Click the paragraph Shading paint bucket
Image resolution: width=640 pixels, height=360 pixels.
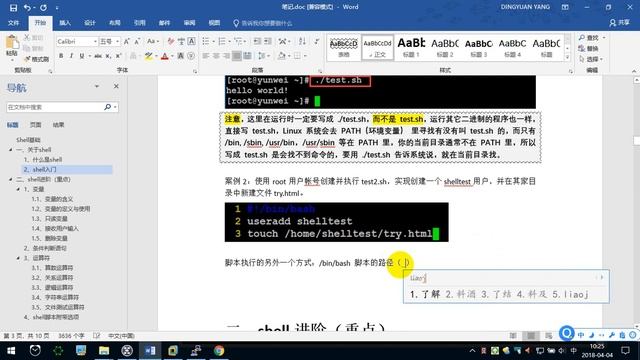tap(282, 56)
